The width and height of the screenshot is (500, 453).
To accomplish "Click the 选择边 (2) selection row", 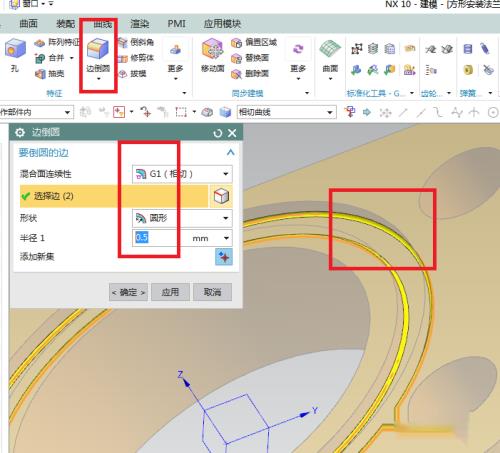I will coord(114,196).
